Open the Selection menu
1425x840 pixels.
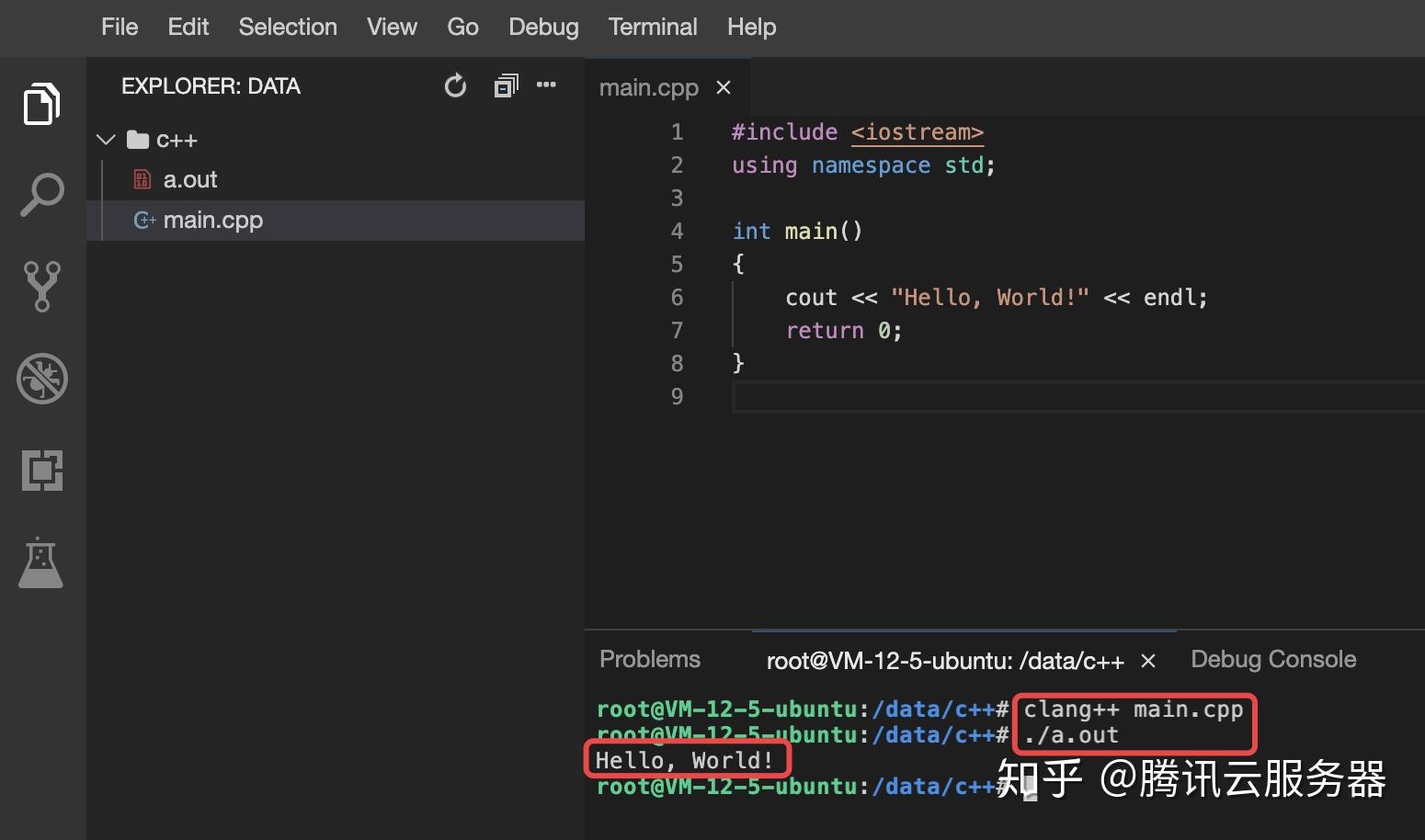pyautogui.click(x=288, y=27)
